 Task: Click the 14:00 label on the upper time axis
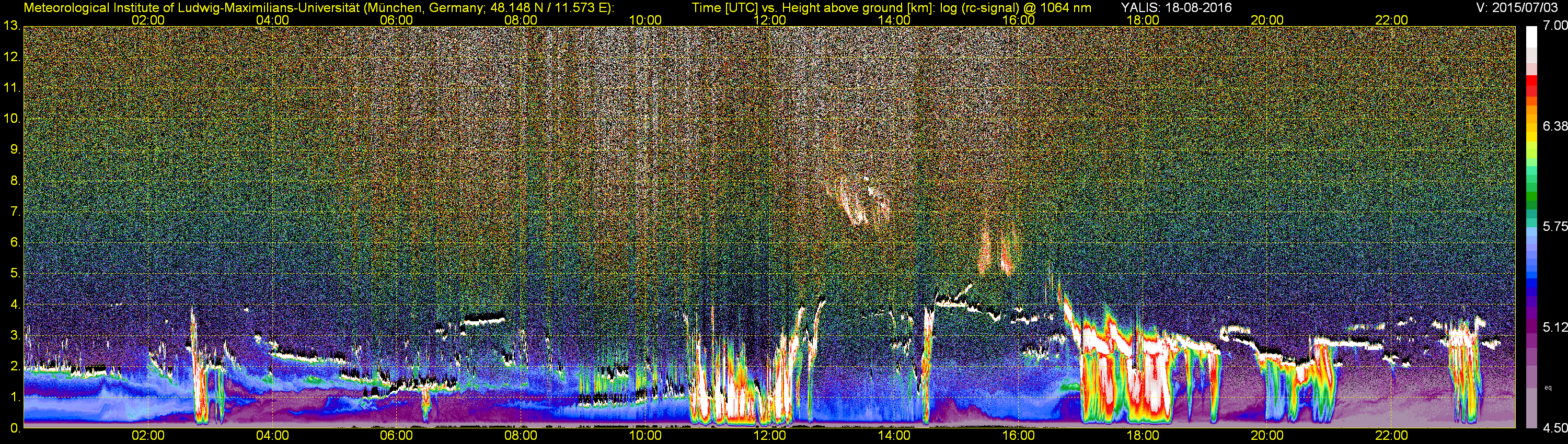894,20
